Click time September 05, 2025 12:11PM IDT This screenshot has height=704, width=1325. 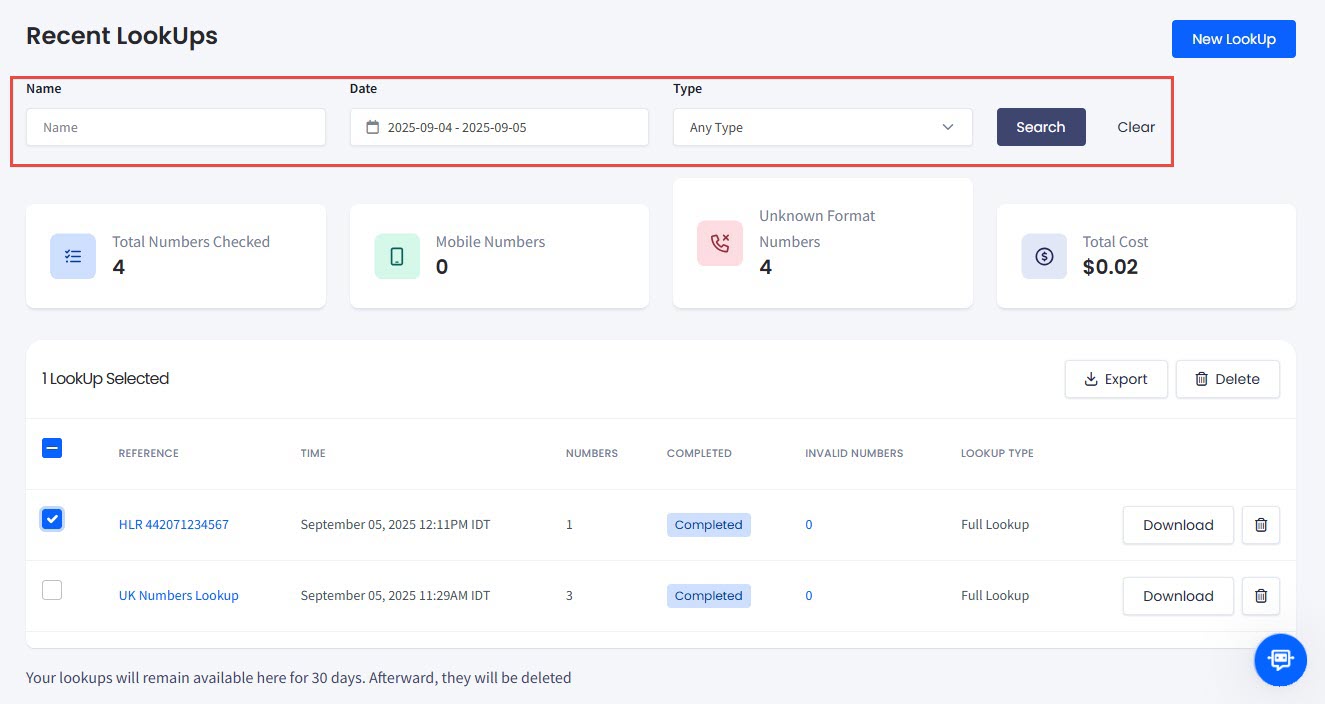tap(395, 525)
